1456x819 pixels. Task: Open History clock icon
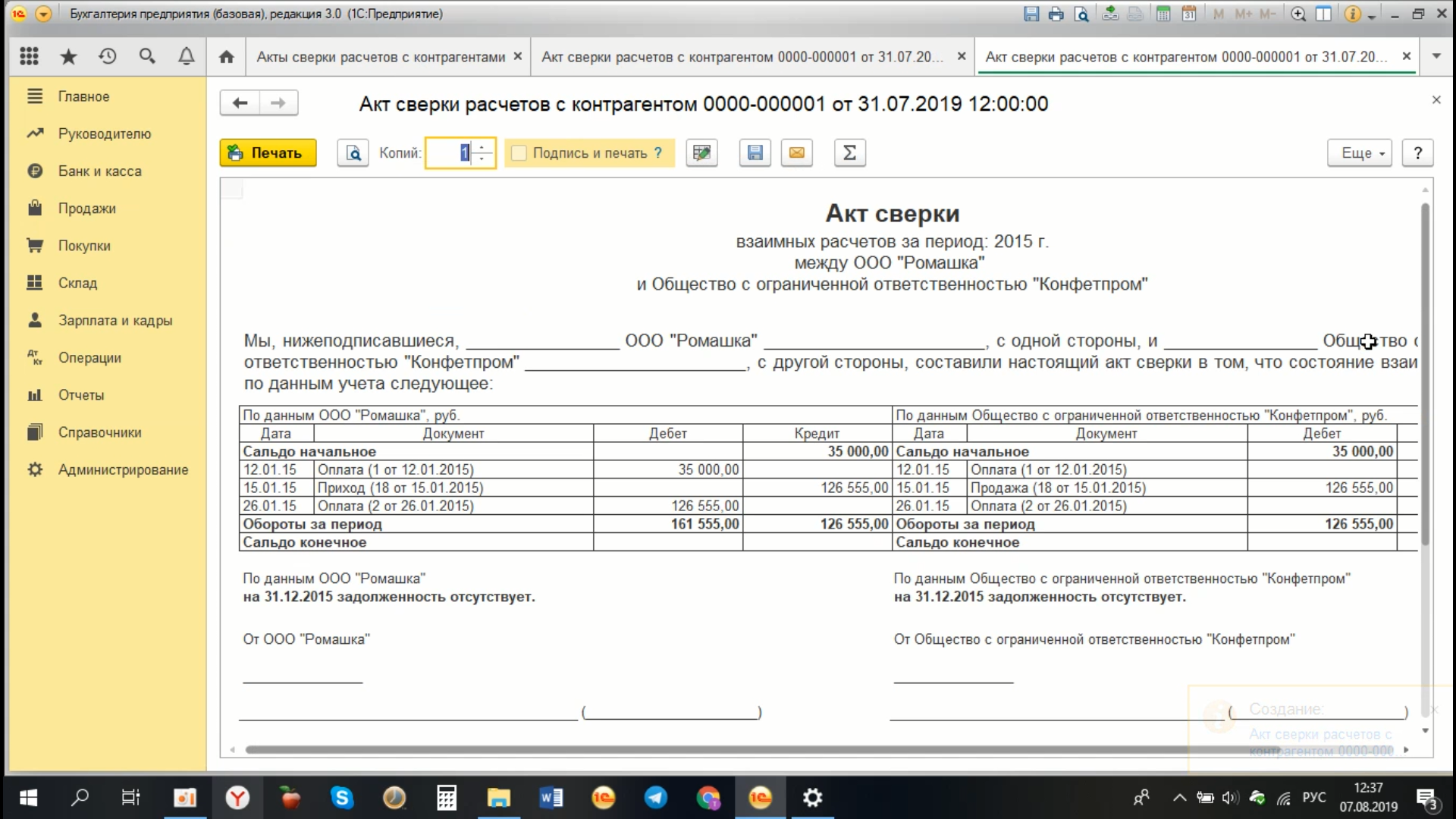click(108, 56)
